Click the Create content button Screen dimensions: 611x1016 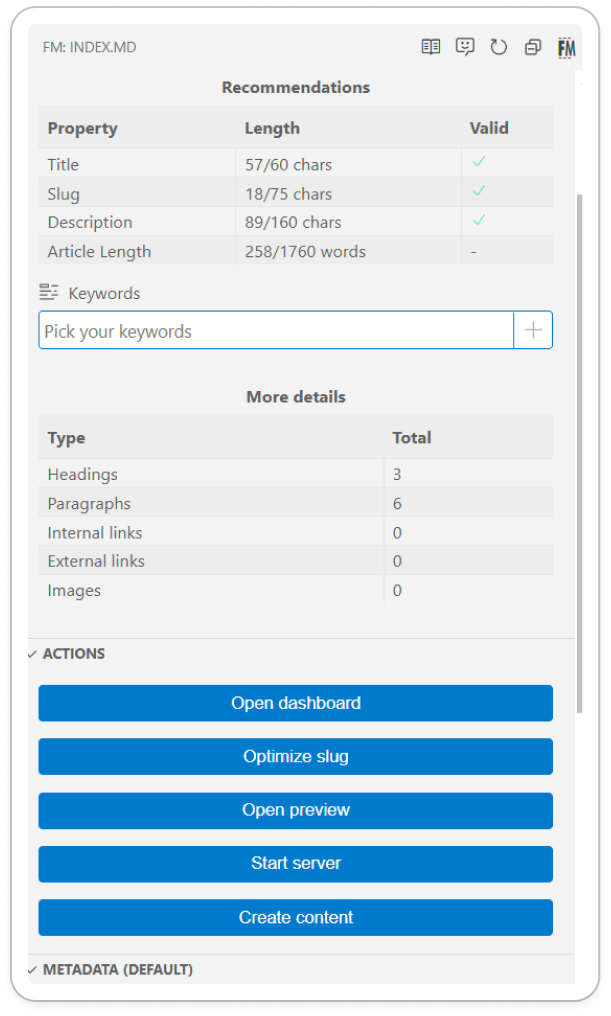(x=295, y=917)
